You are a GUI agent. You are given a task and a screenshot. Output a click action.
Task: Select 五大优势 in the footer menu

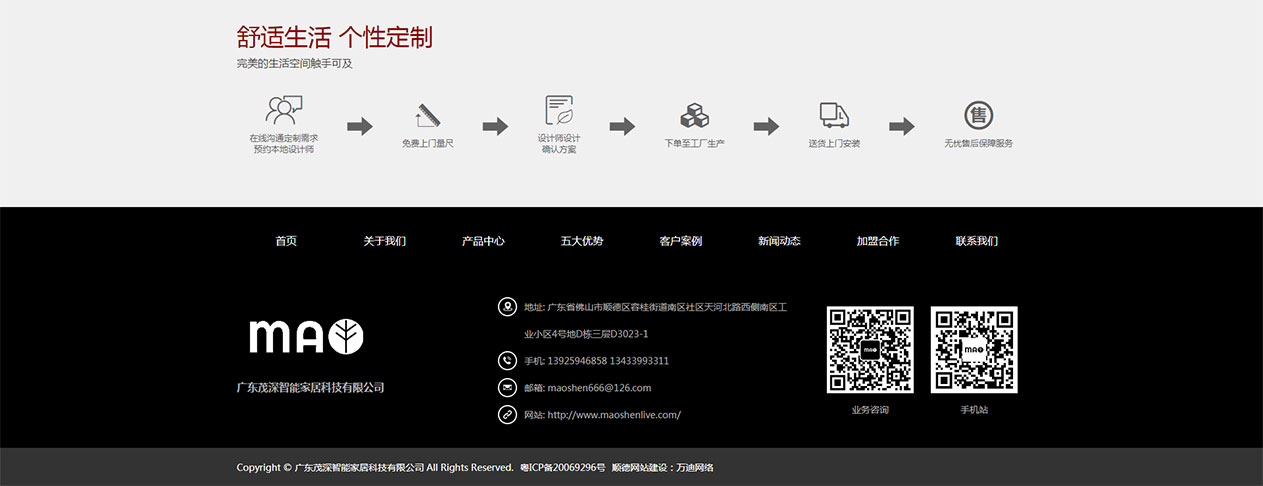click(582, 241)
